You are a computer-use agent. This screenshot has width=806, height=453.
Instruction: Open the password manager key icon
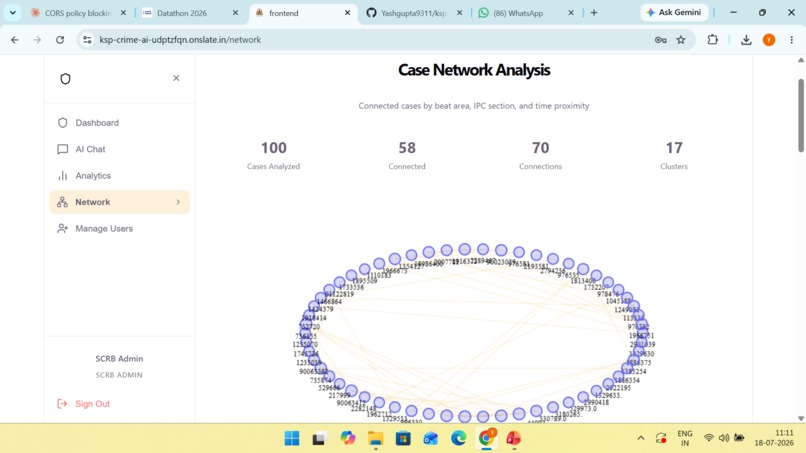click(x=661, y=40)
